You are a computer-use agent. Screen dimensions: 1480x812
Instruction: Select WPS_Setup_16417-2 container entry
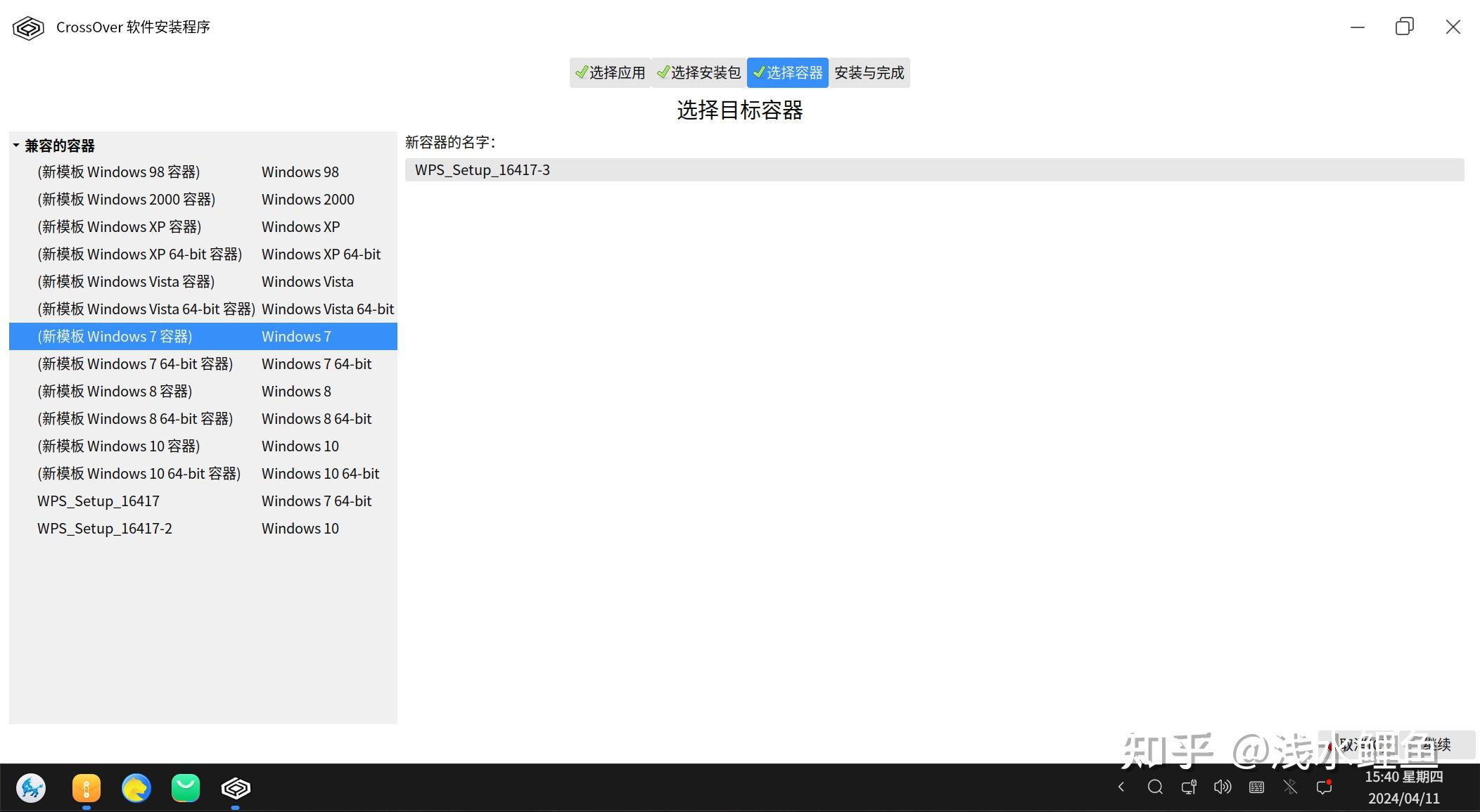coord(104,527)
